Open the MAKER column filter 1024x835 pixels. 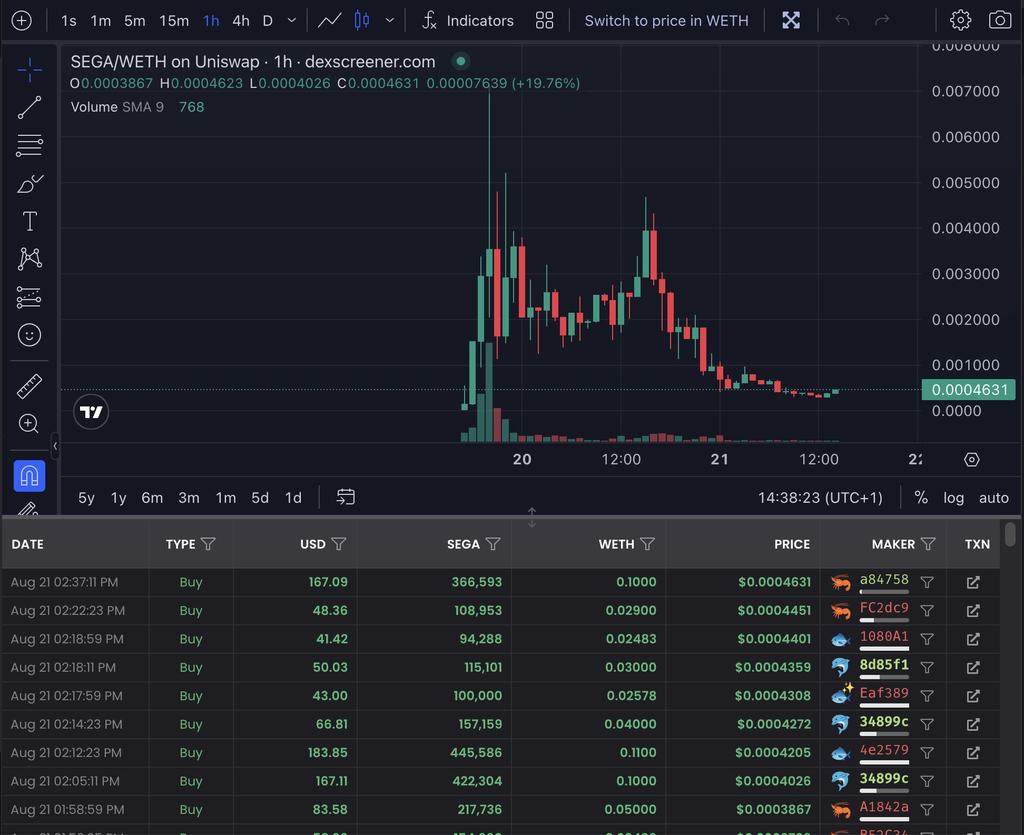point(928,544)
